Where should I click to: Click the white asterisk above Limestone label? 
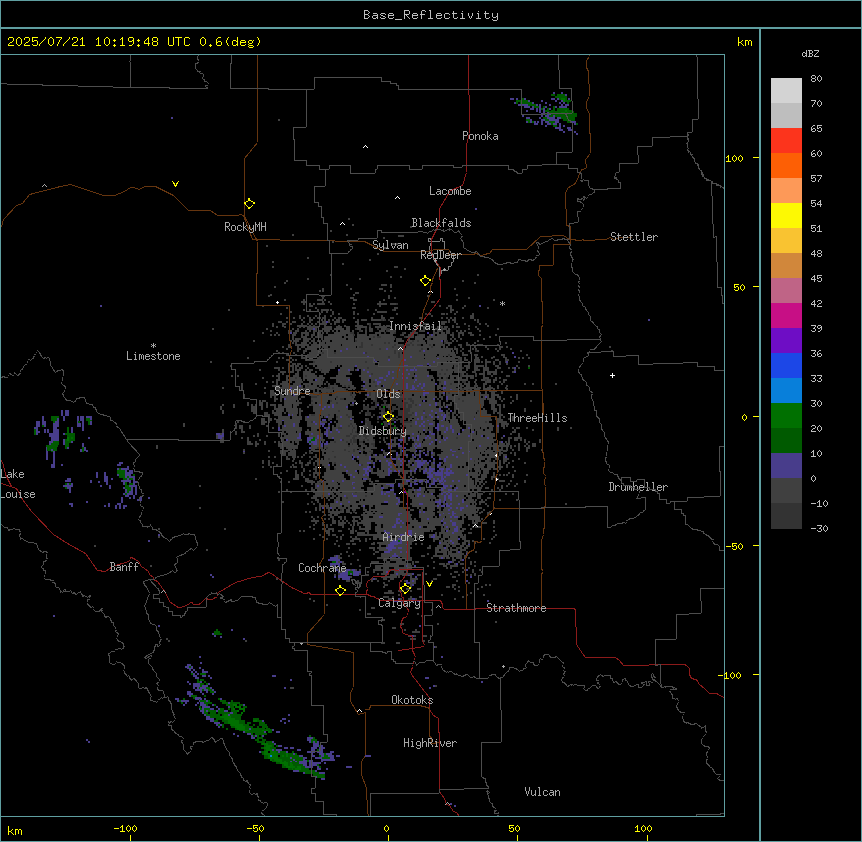click(x=153, y=346)
